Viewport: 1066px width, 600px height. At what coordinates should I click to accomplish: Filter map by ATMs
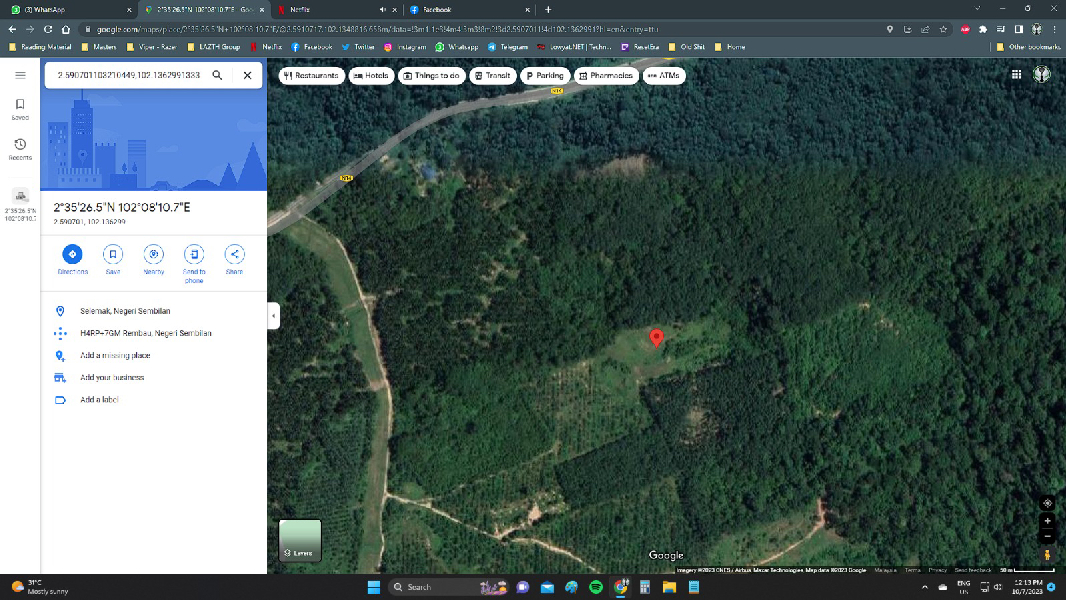click(664, 75)
